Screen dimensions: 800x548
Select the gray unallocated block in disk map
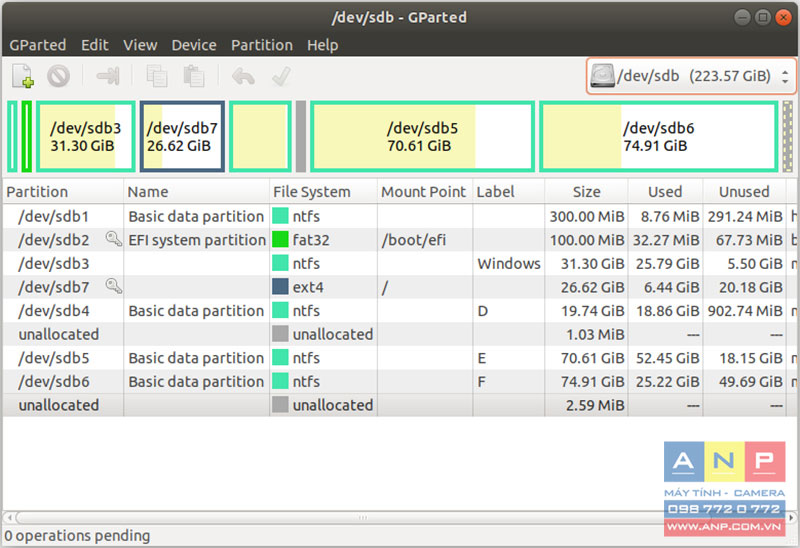tap(301, 136)
